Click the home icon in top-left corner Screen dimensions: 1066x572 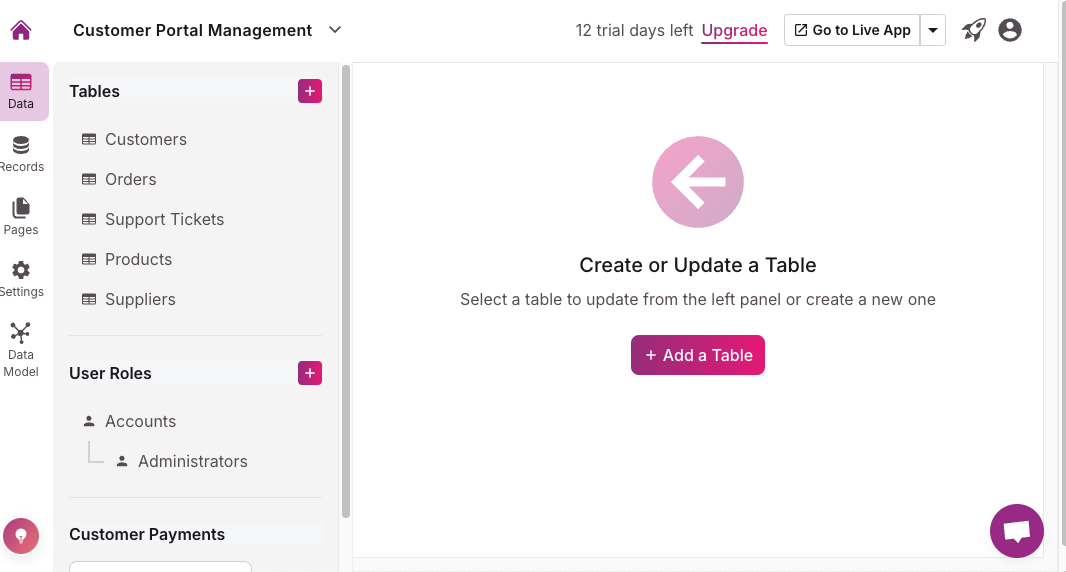(x=21, y=30)
